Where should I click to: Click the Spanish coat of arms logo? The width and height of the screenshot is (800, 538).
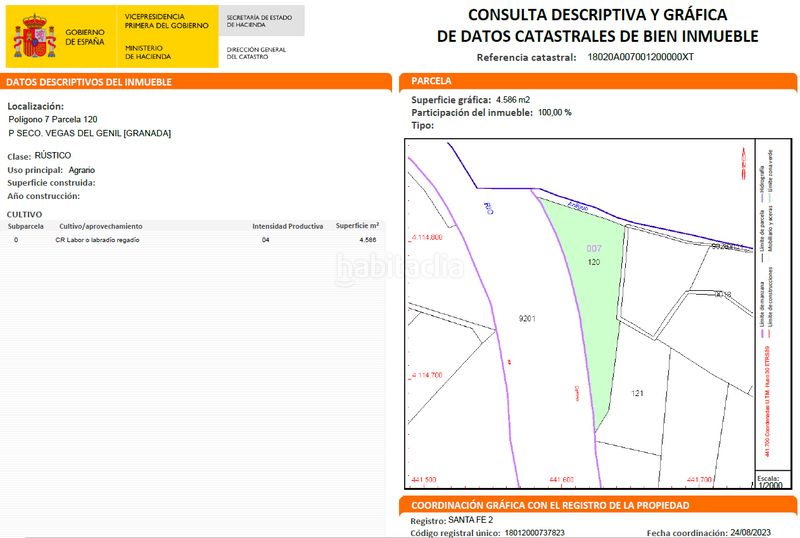(35, 37)
